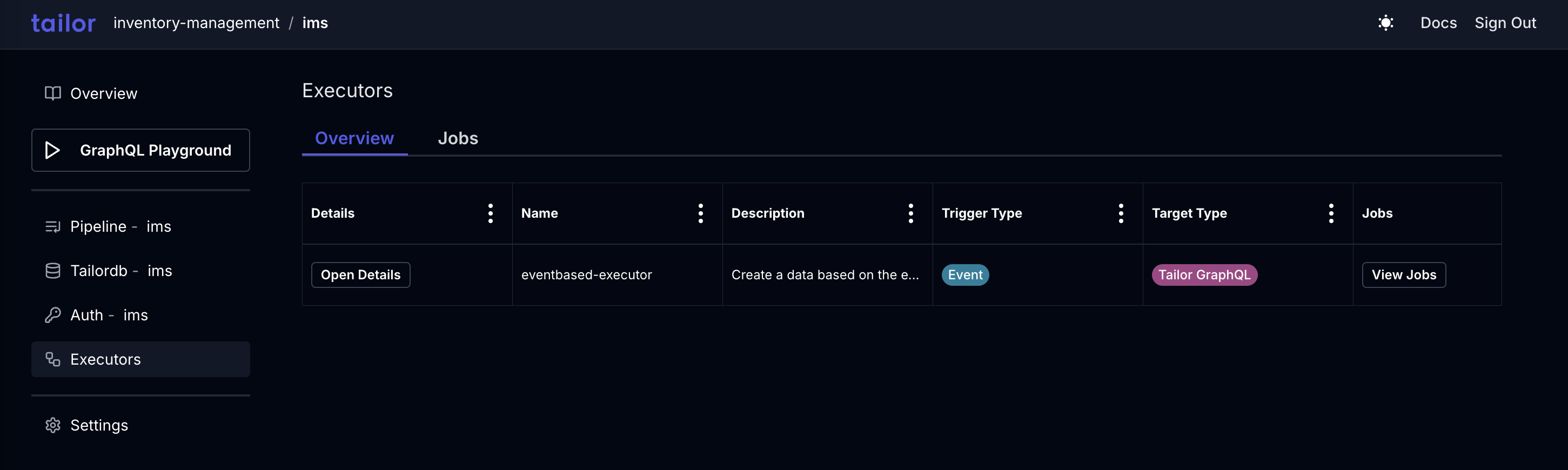Image resolution: width=1568 pixels, height=470 pixels.
Task: Click the Executors page heading
Action: (x=347, y=91)
